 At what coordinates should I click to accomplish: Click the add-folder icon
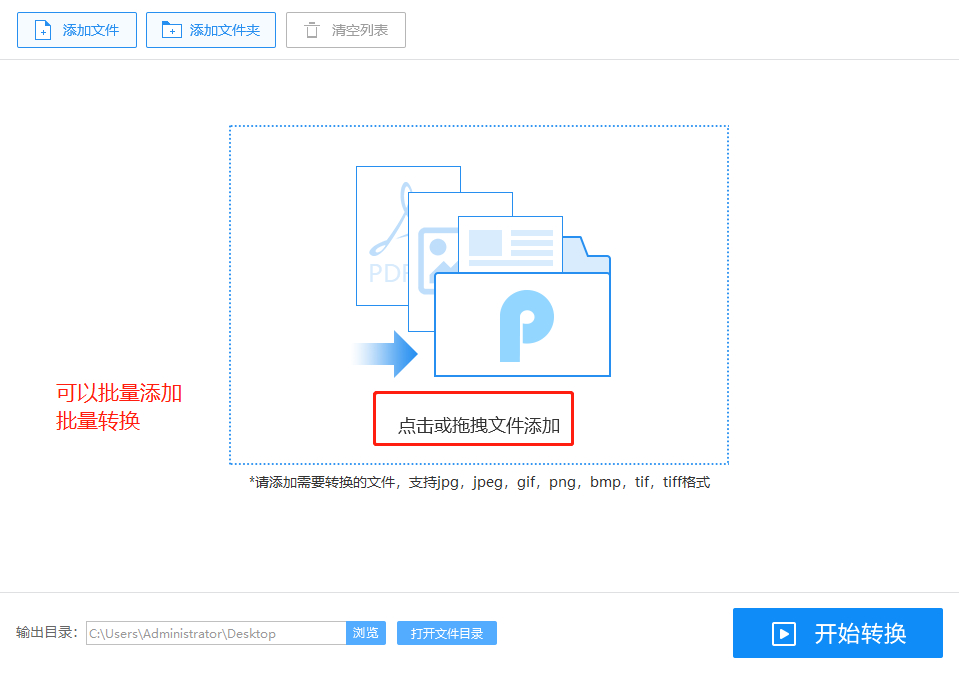pos(171,29)
